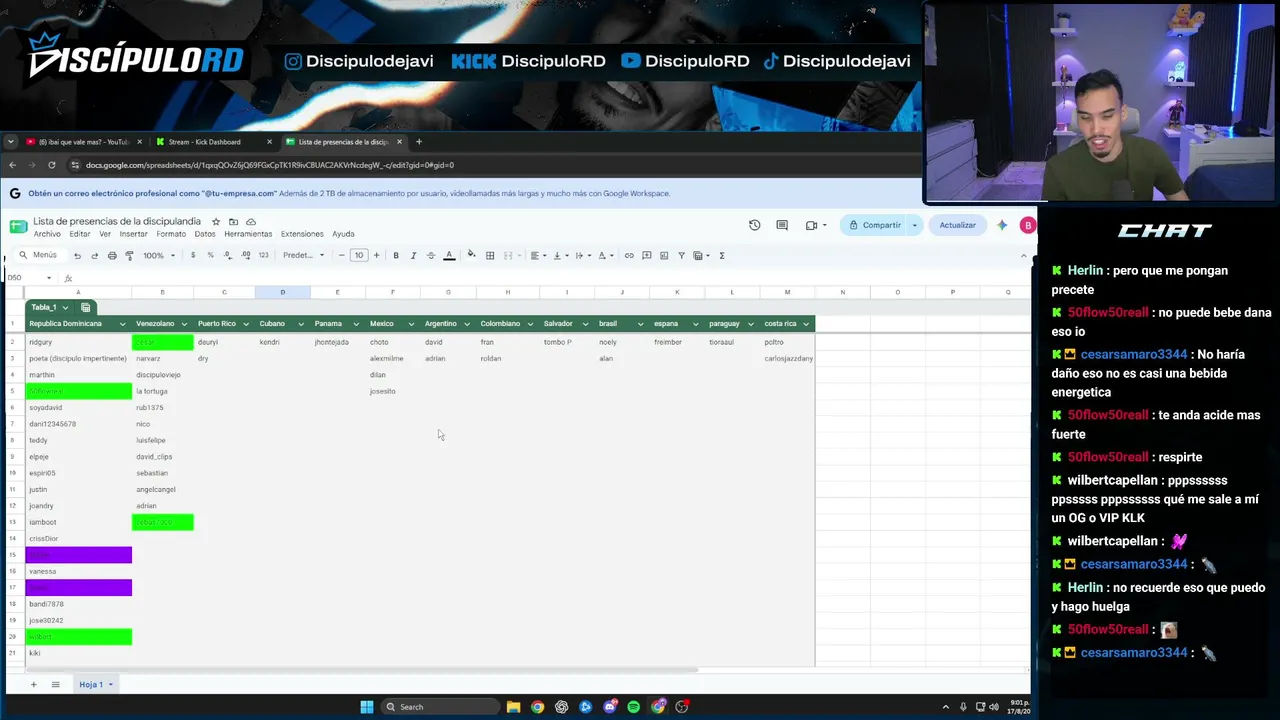This screenshot has width=1280, height=720.
Task: Click the font size field
Action: point(359,255)
